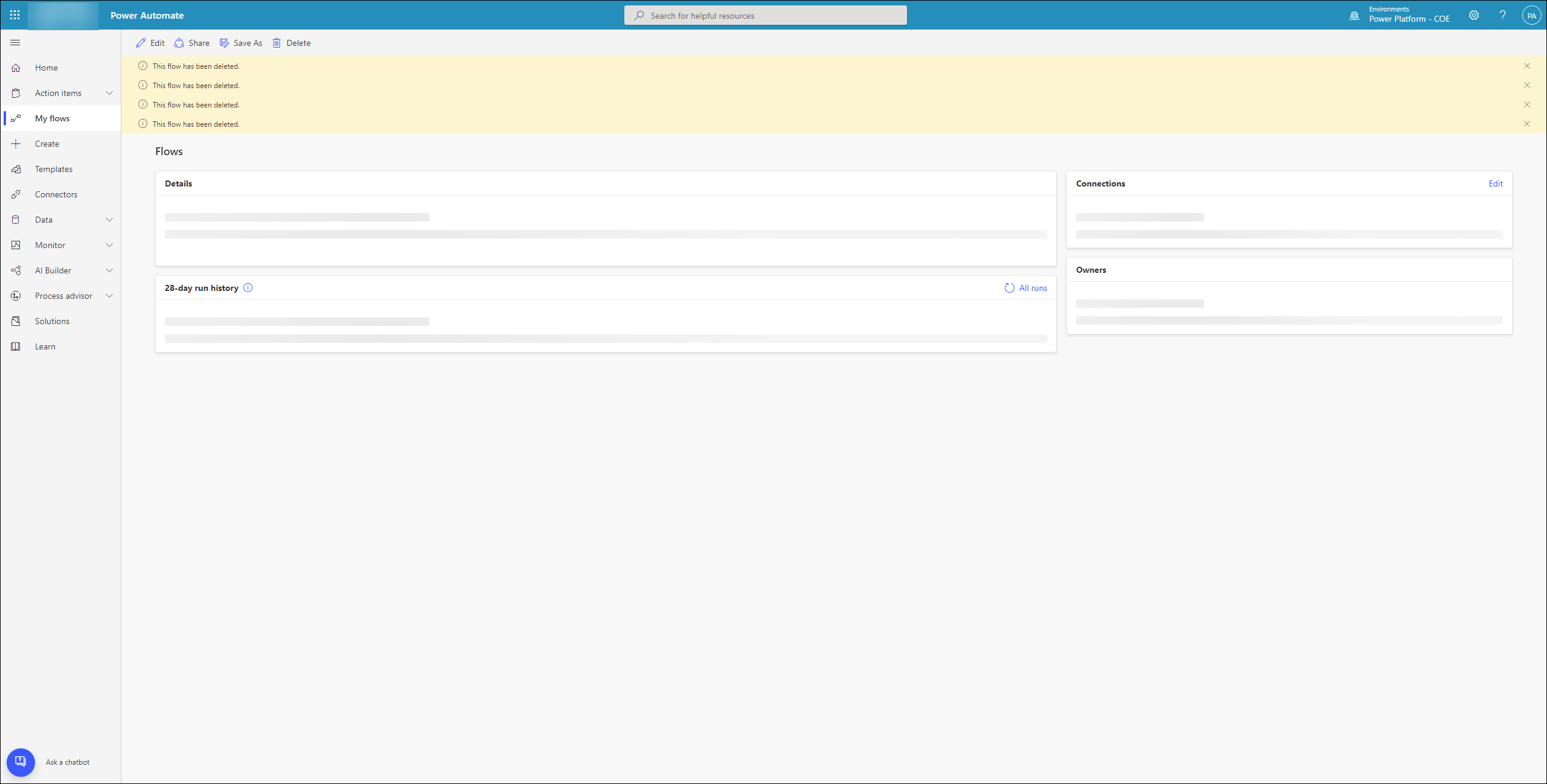Open Settings gear icon
The width and height of the screenshot is (1547, 784).
(1474, 16)
